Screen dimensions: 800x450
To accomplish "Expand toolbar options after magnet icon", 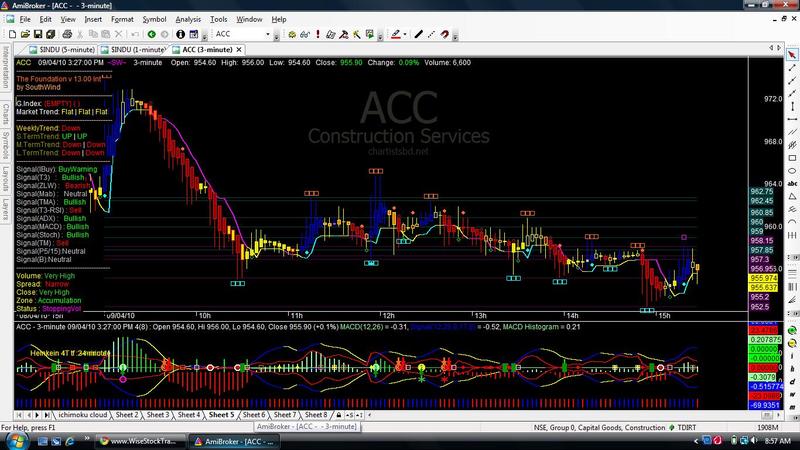I will tap(455, 35).
